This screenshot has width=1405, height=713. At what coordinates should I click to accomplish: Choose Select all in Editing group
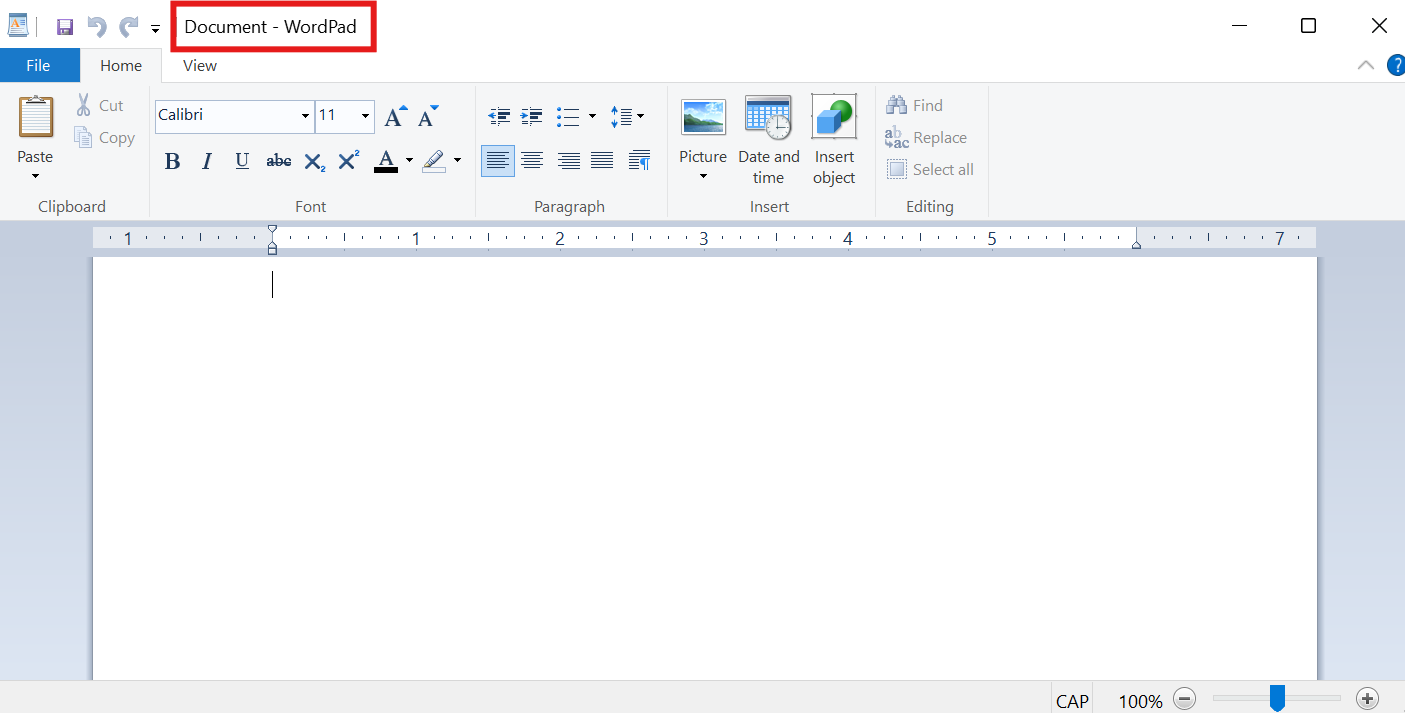[931, 170]
